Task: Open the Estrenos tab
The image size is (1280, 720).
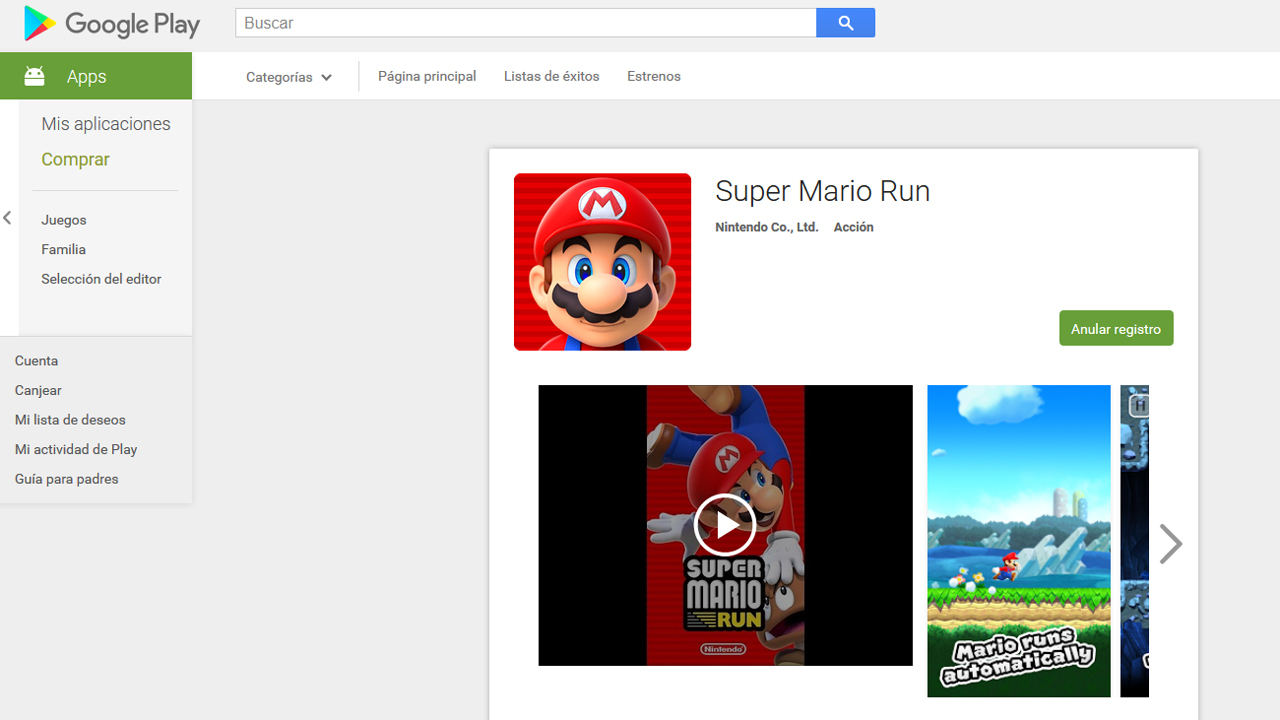Action: click(654, 76)
